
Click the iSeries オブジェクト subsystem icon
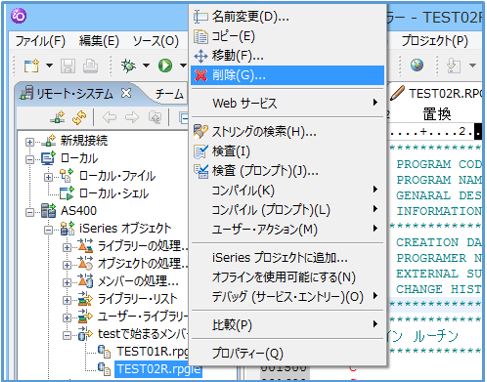click(x=68, y=228)
